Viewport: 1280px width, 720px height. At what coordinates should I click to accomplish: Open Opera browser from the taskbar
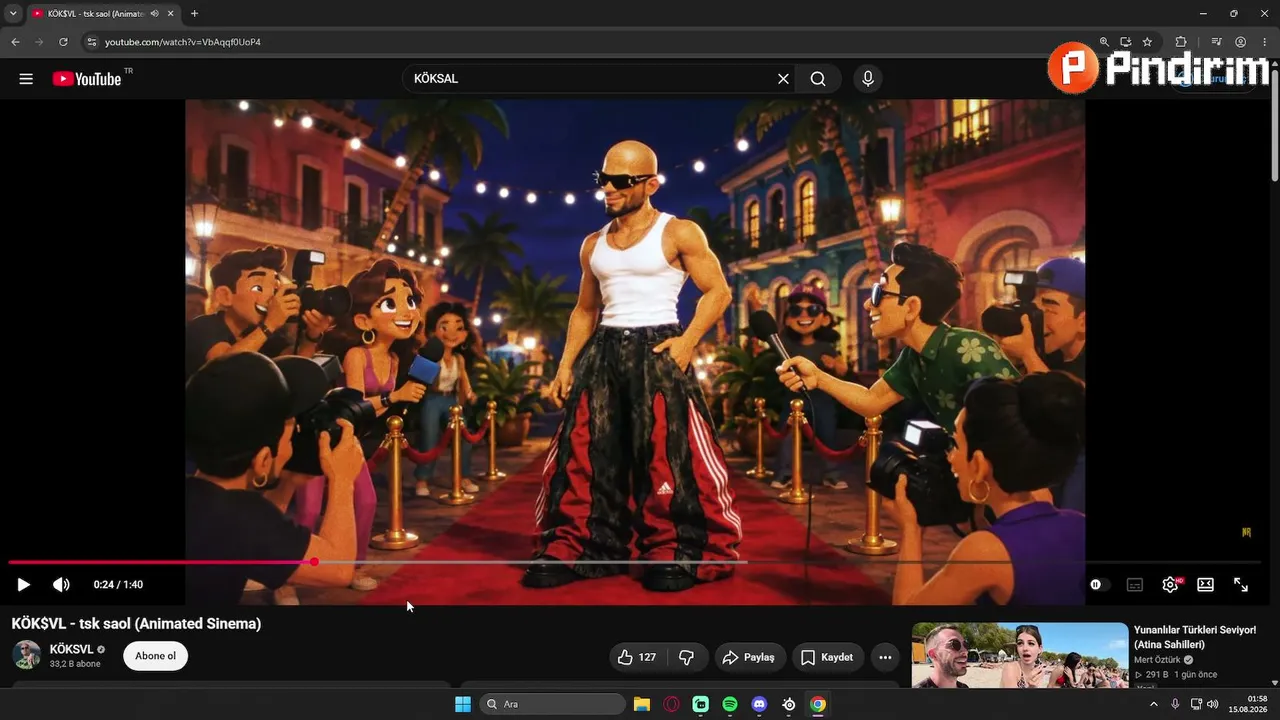[x=671, y=704]
